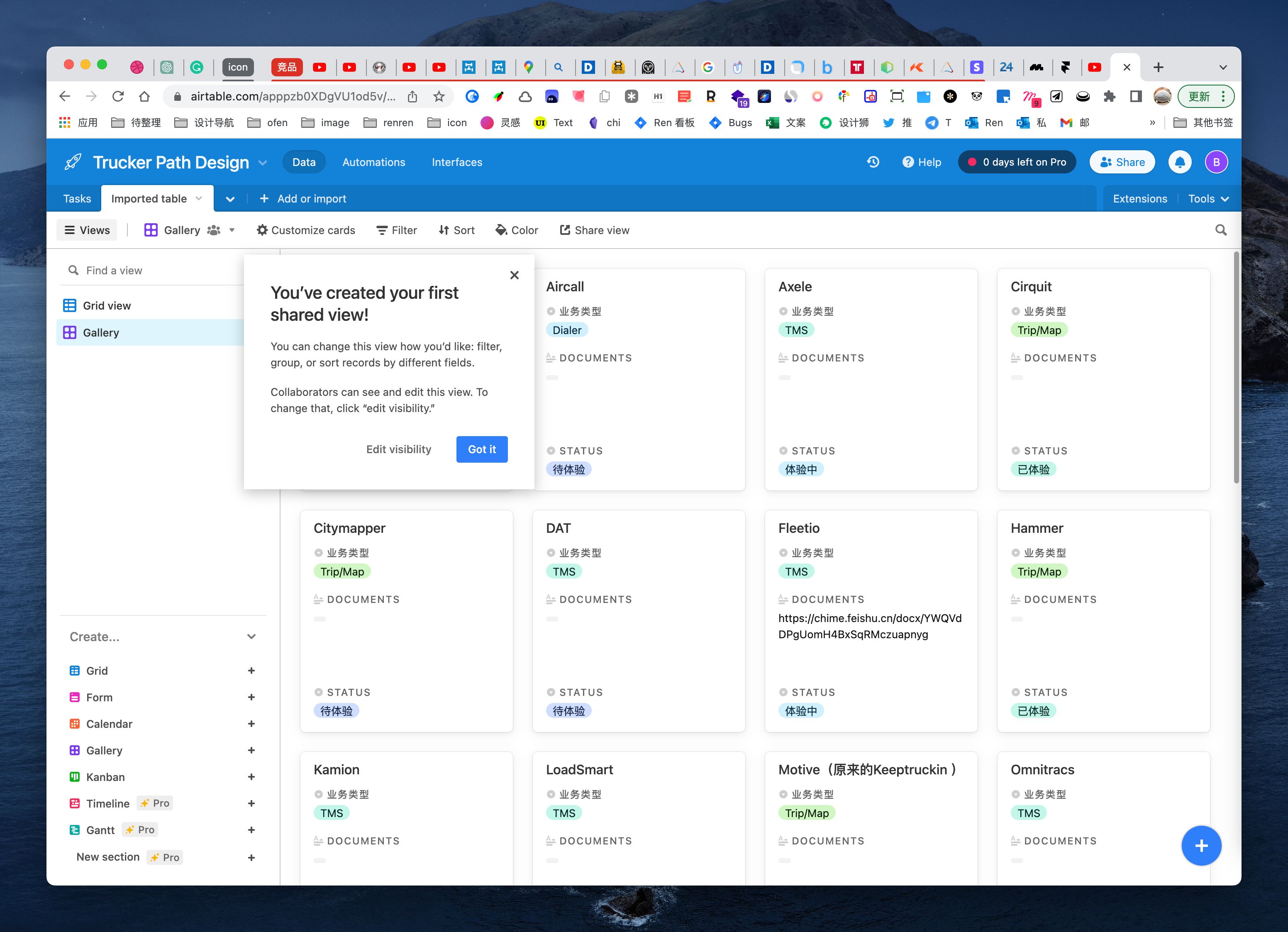The height and width of the screenshot is (932, 1288).
Task: Open the Automations tab
Action: click(x=374, y=162)
